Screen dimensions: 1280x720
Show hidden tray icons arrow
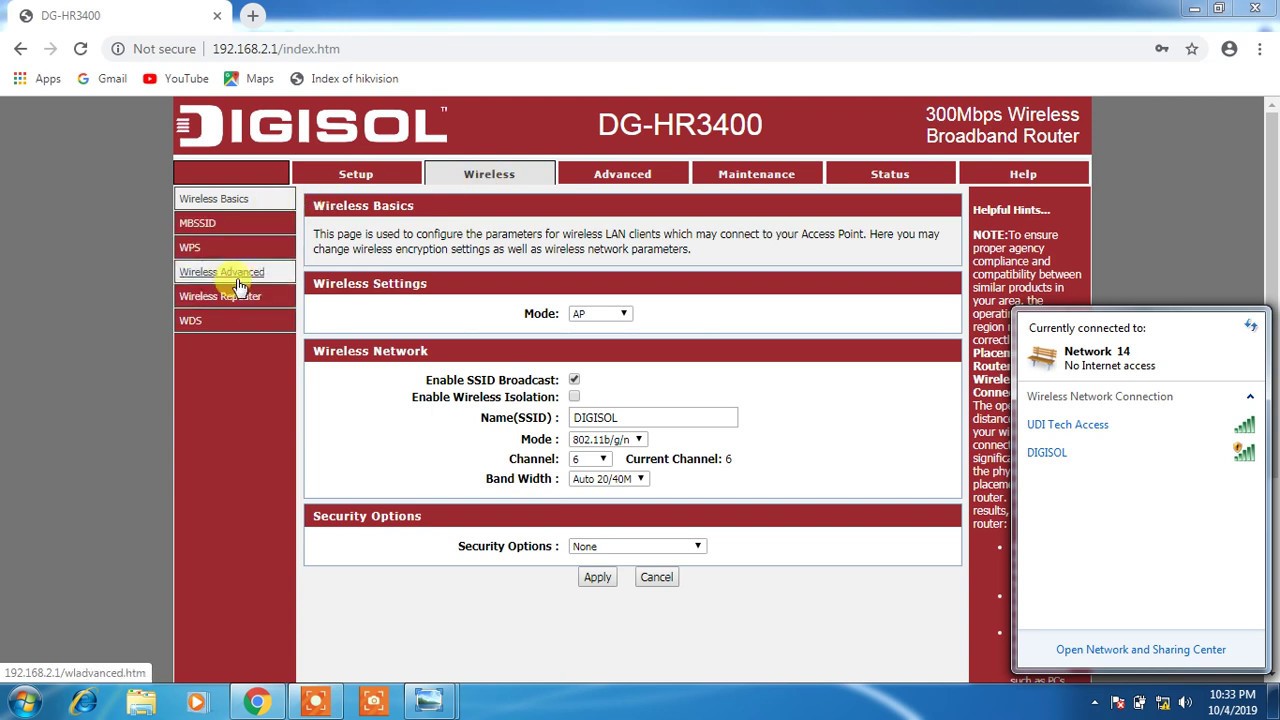[x=1094, y=702]
